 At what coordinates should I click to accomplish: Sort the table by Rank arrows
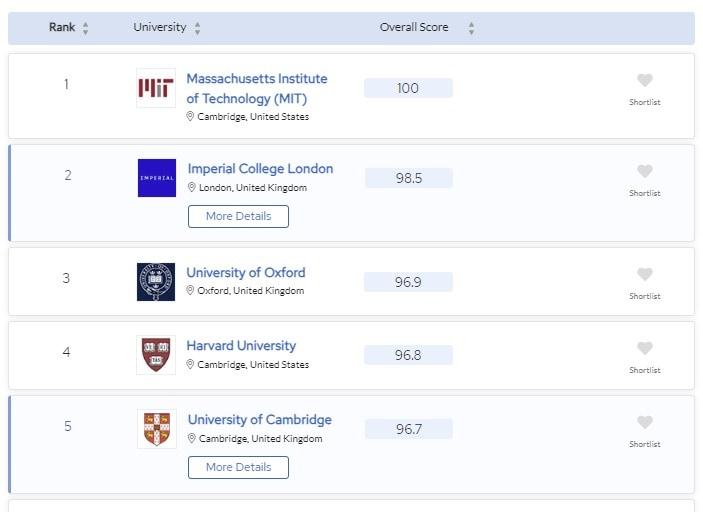tap(86, 28)
